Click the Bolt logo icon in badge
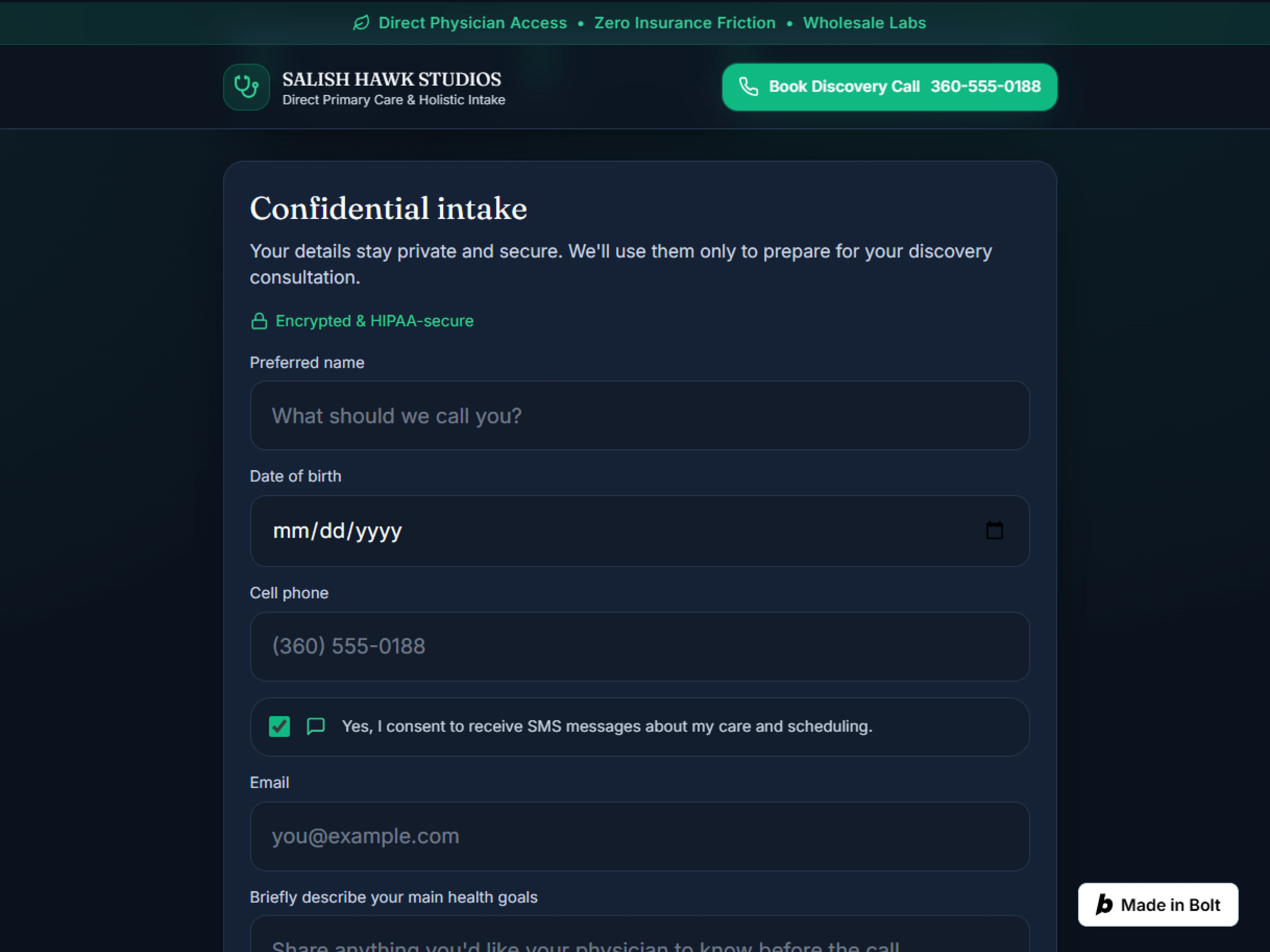This screenshot has width=1270, height=952. coord(1104,905)
